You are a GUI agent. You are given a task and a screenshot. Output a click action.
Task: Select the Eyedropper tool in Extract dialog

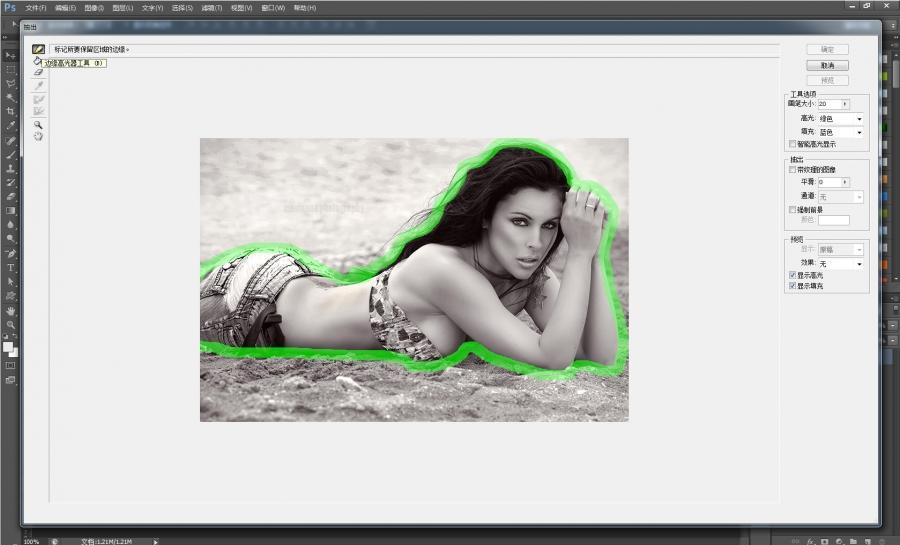pos(38,86)
